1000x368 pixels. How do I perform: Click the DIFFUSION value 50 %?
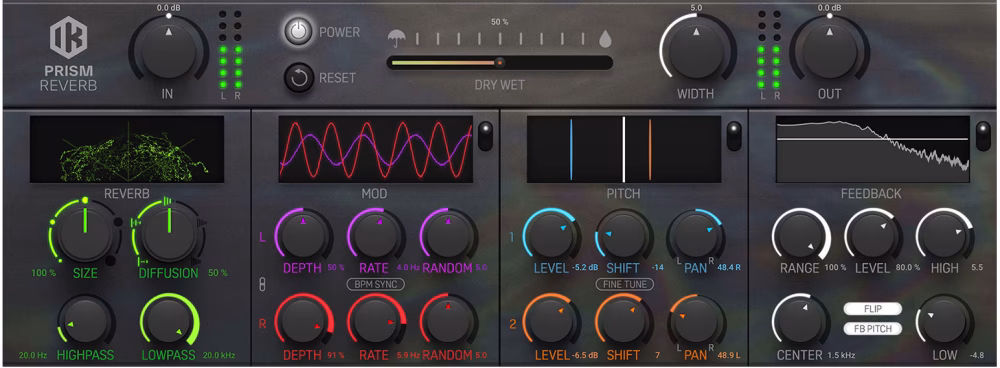point(217,273)
